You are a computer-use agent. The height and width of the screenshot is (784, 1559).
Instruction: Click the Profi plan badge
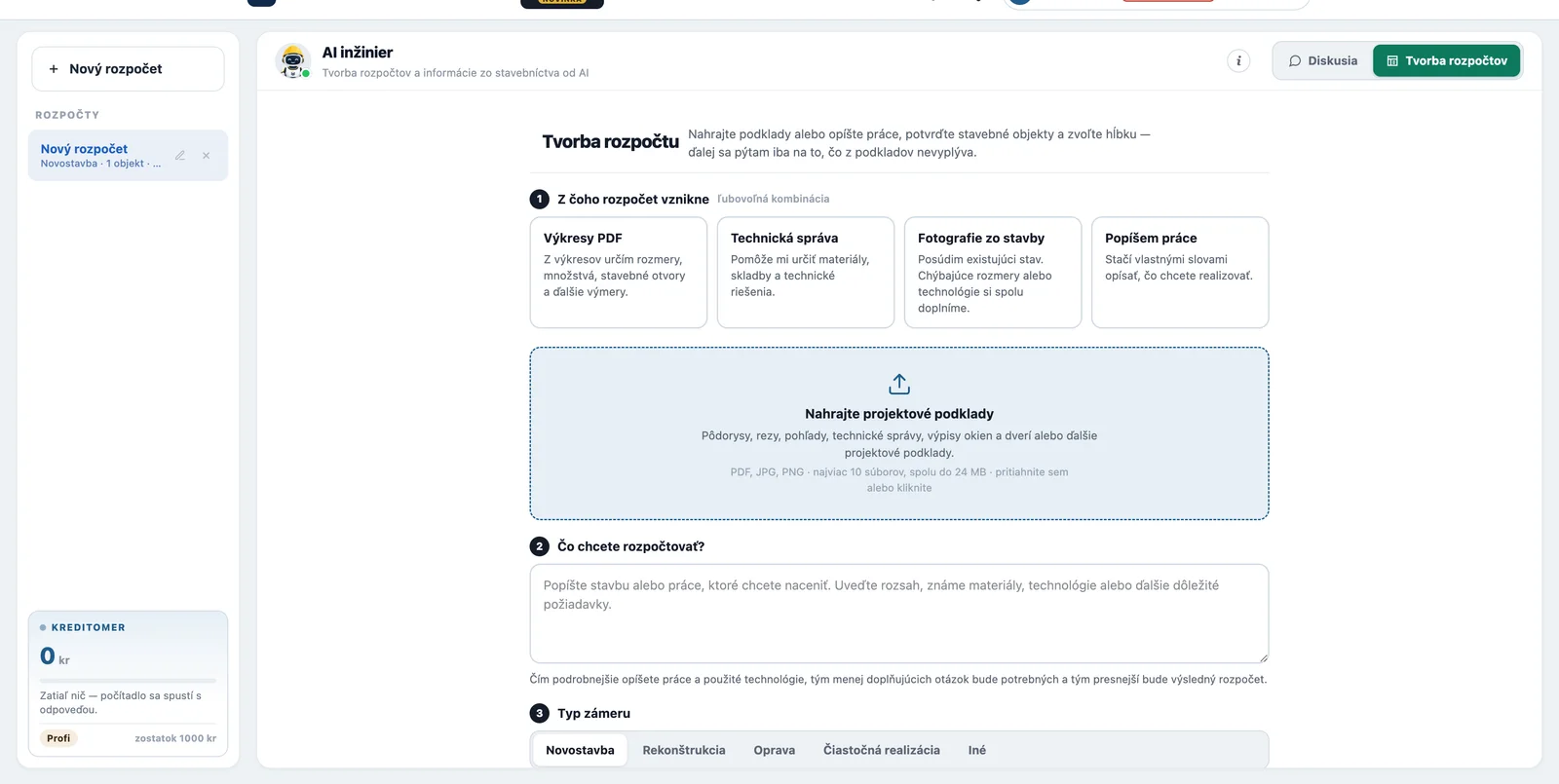pos(58,738)
